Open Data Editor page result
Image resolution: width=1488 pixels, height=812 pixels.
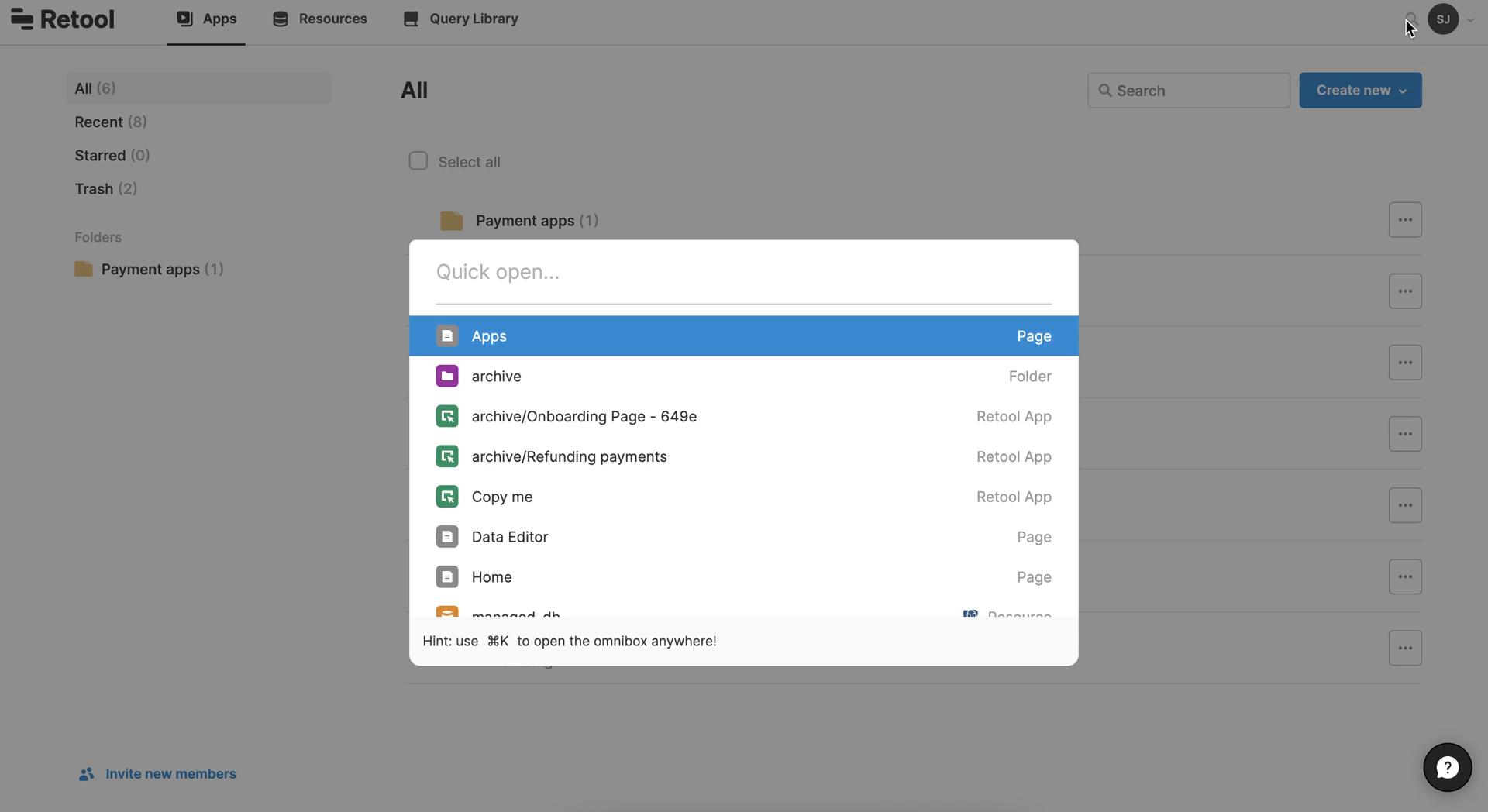click(743, 538)
